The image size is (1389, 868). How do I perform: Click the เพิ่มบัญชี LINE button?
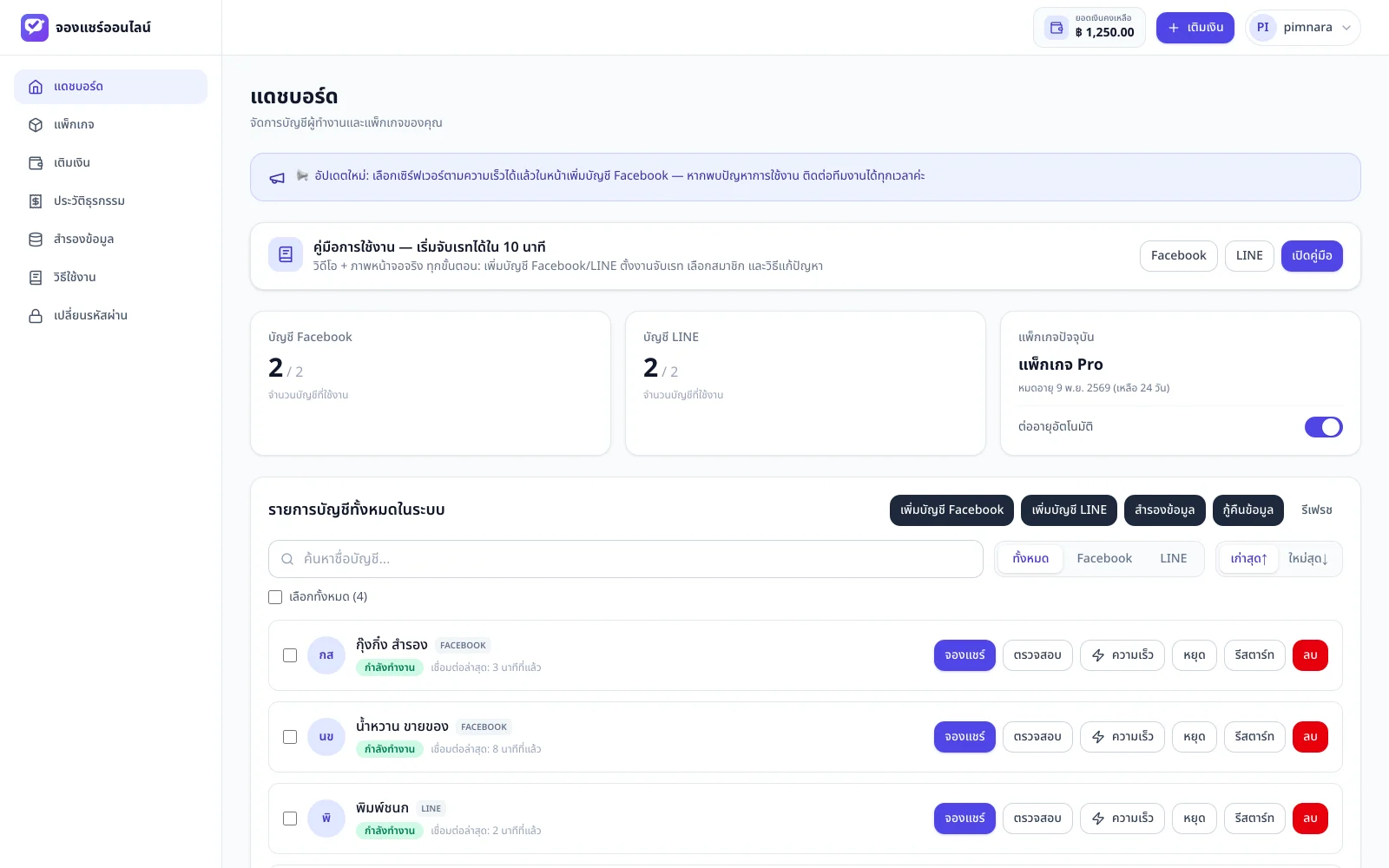click(1069, 510)
